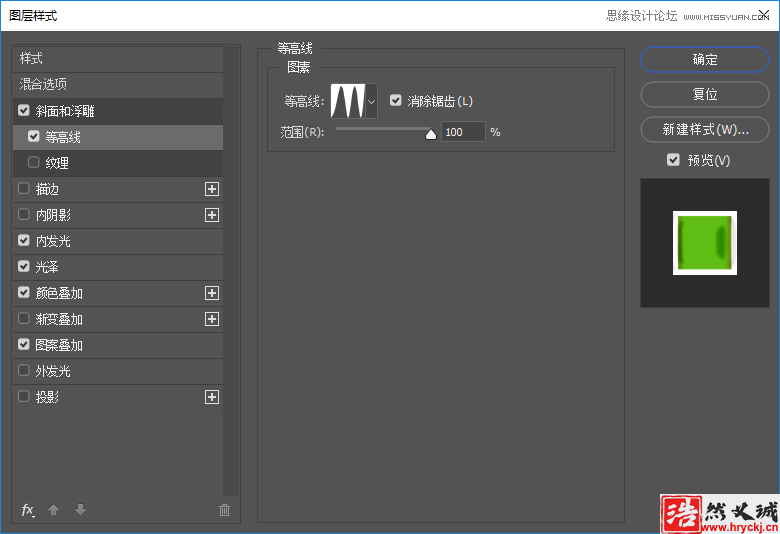The width and height of the screenshot is (780, 534).
Task: Enable the 渐变叠加 checkbox
Action: 24,319
